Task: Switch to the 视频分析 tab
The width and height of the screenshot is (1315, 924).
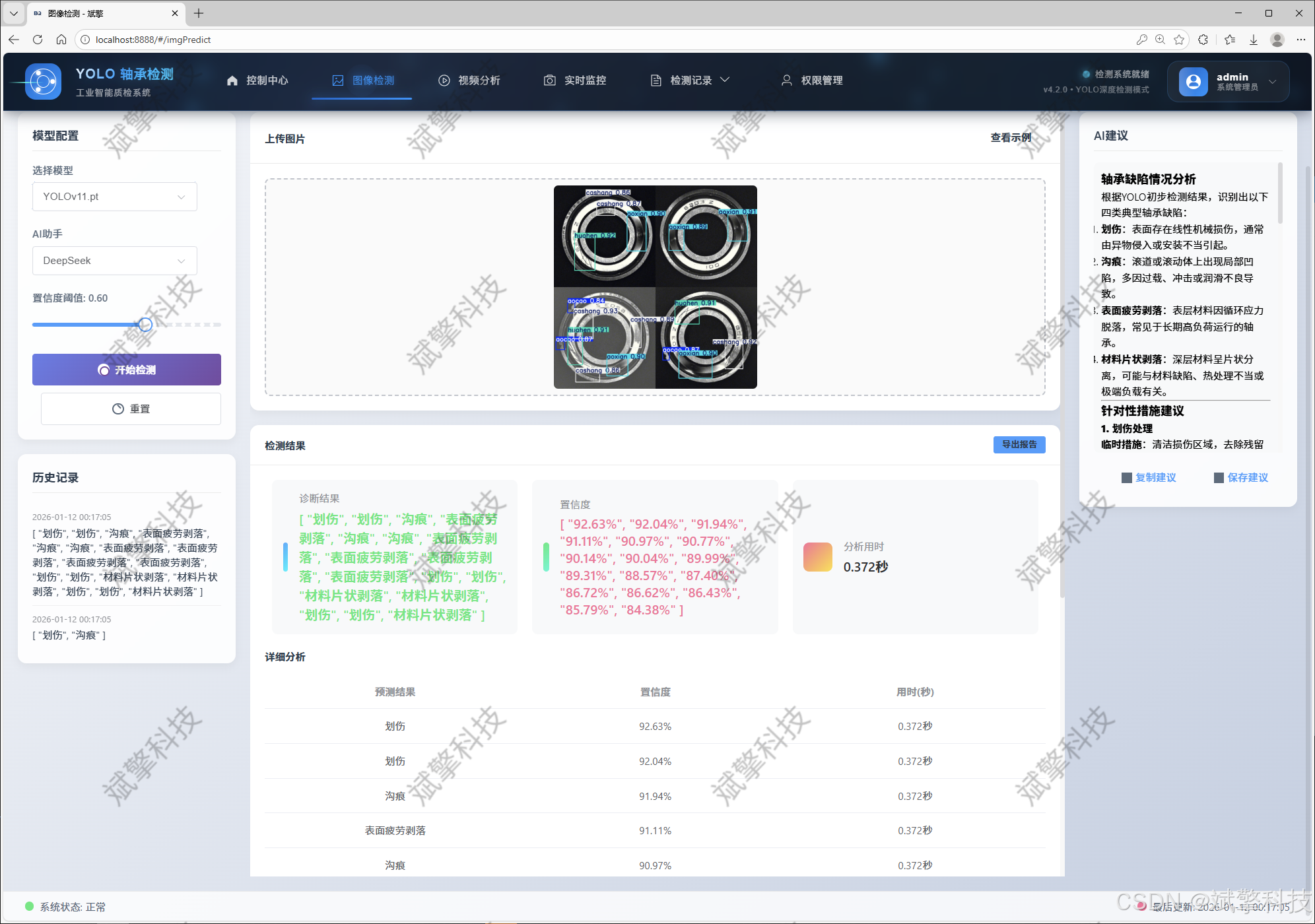Action: (469, 81)
